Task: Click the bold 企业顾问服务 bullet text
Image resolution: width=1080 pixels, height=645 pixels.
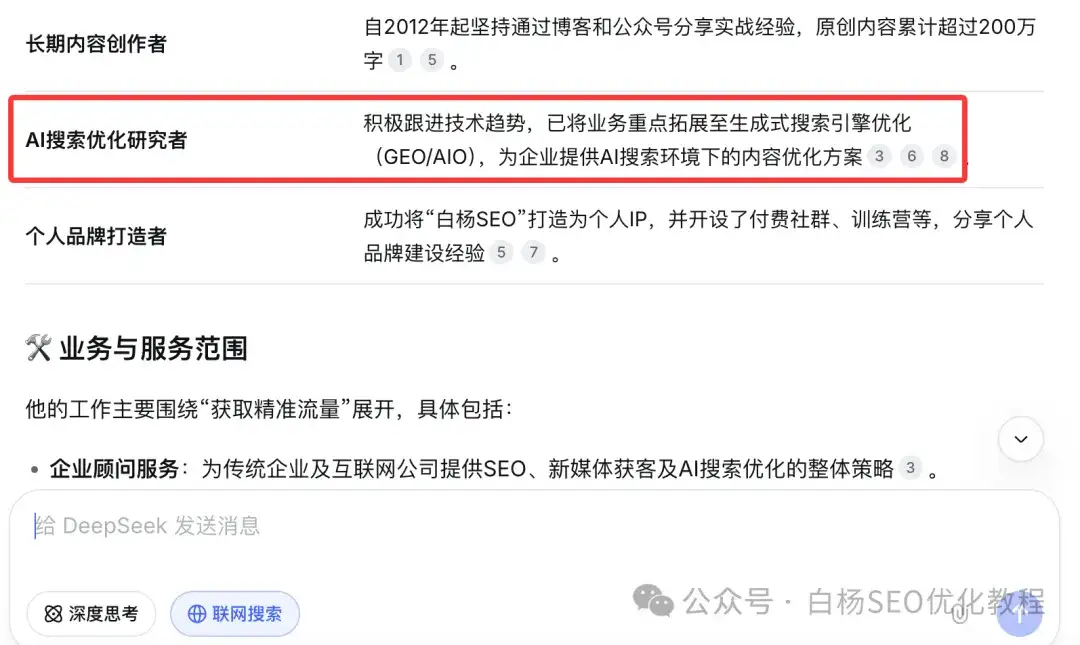Action: point(114,469)
